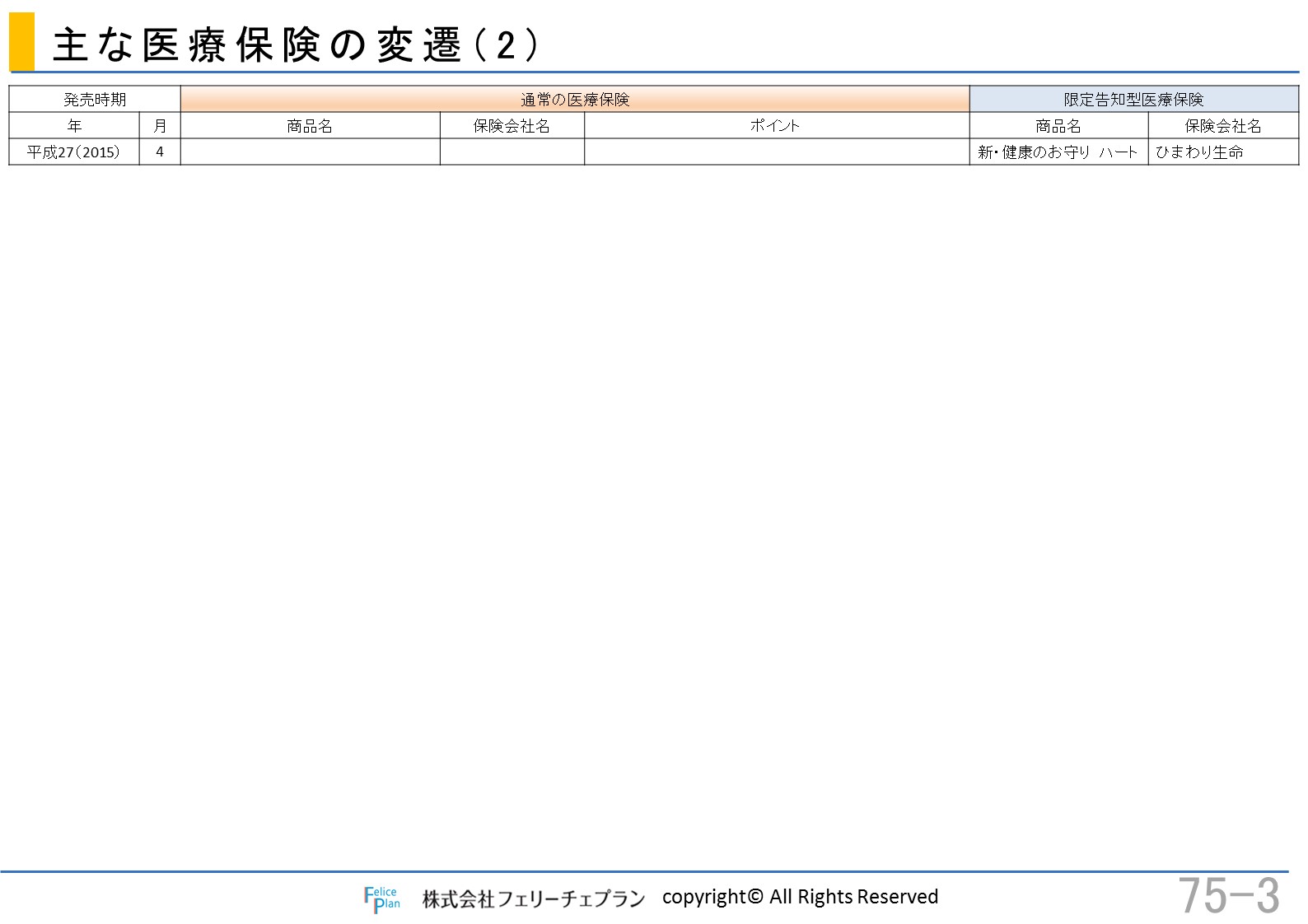
Task: Click 商品名 header under 限定告知型医療保険
Action: 1059,125
